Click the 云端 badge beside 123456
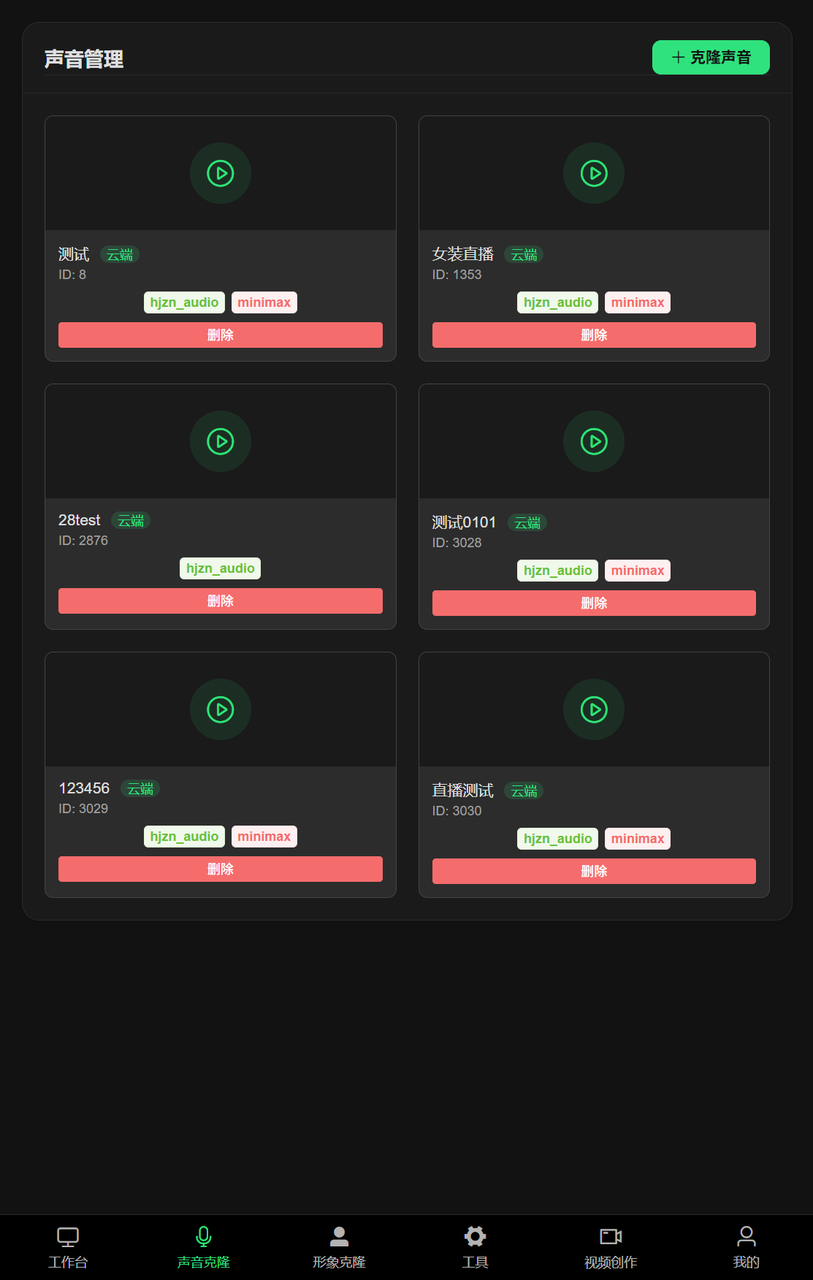Viewport: 813px width, 1280px height. (x=140, y=789)
